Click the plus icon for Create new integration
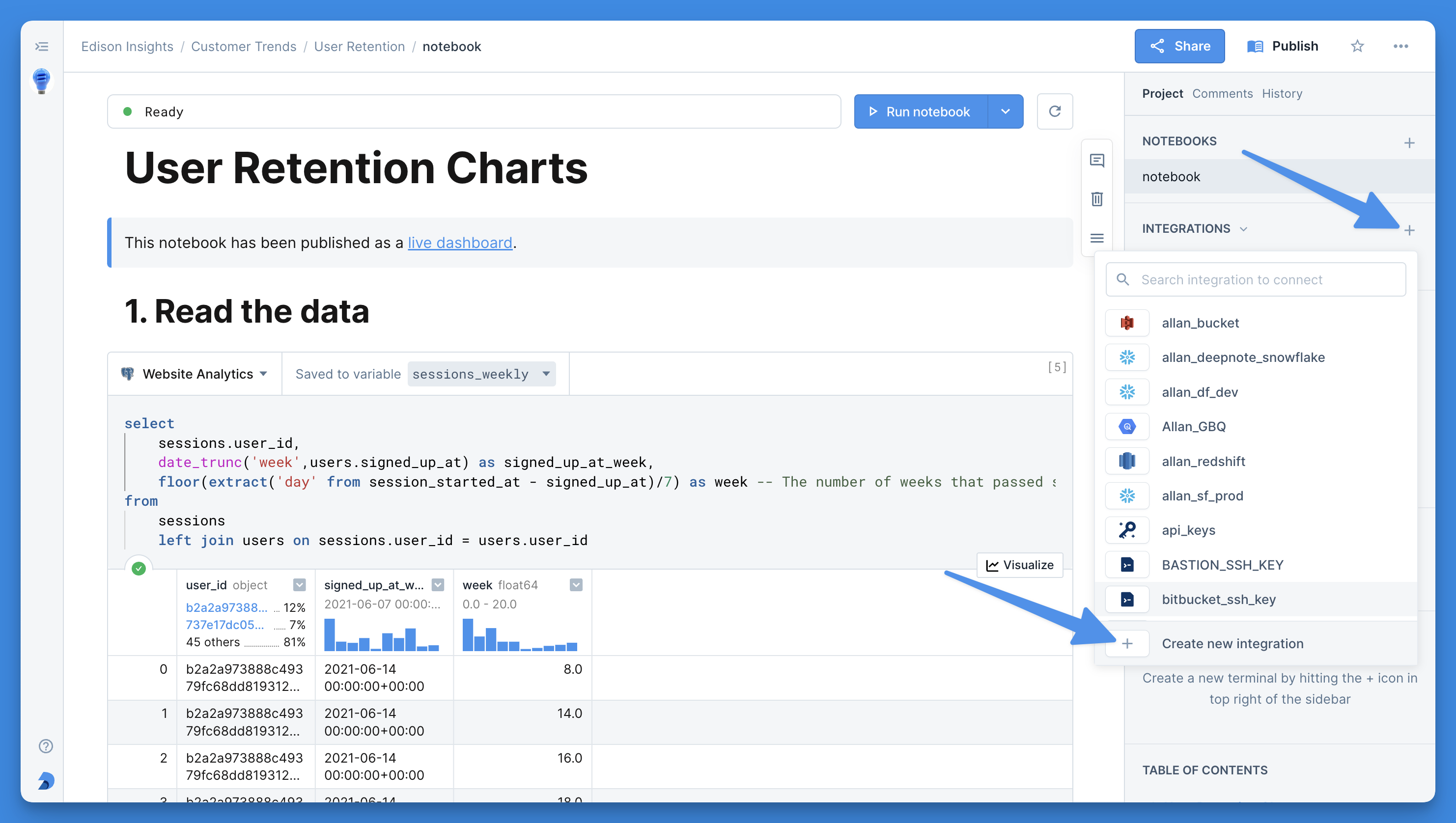Viewport: 1456px width, 823px height. pyautogui.click(x=1127, y=643)
